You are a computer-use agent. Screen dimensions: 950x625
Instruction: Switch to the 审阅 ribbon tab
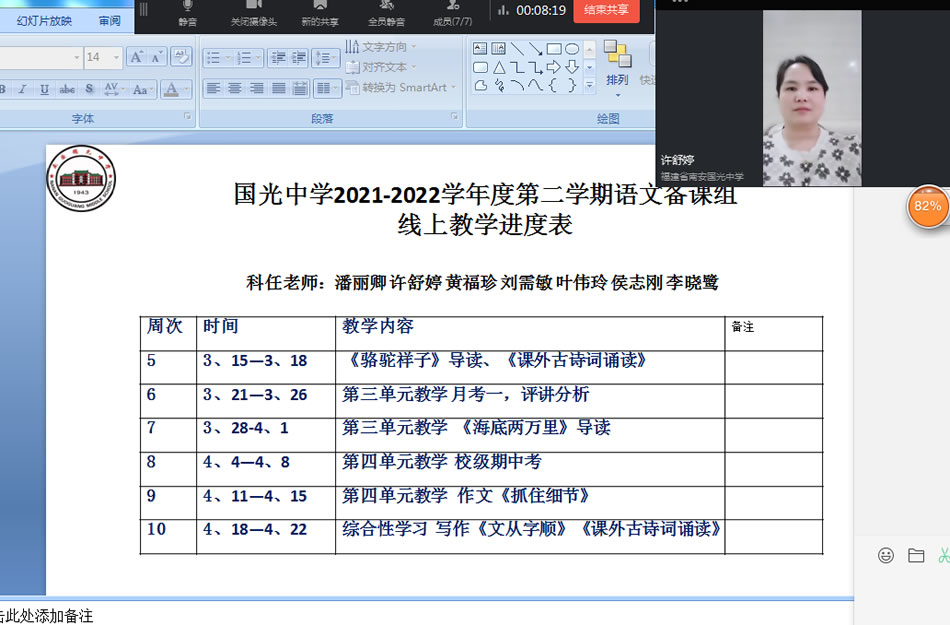[x=110, y=21]
